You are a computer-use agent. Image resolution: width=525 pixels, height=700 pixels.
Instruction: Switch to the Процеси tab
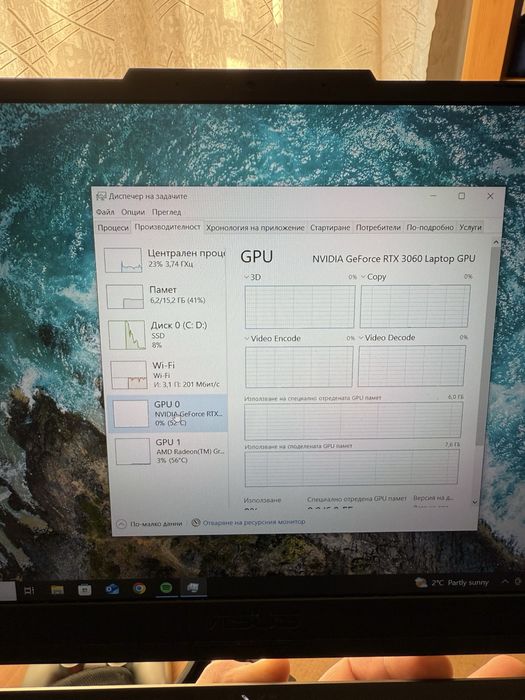coord(113,228)
